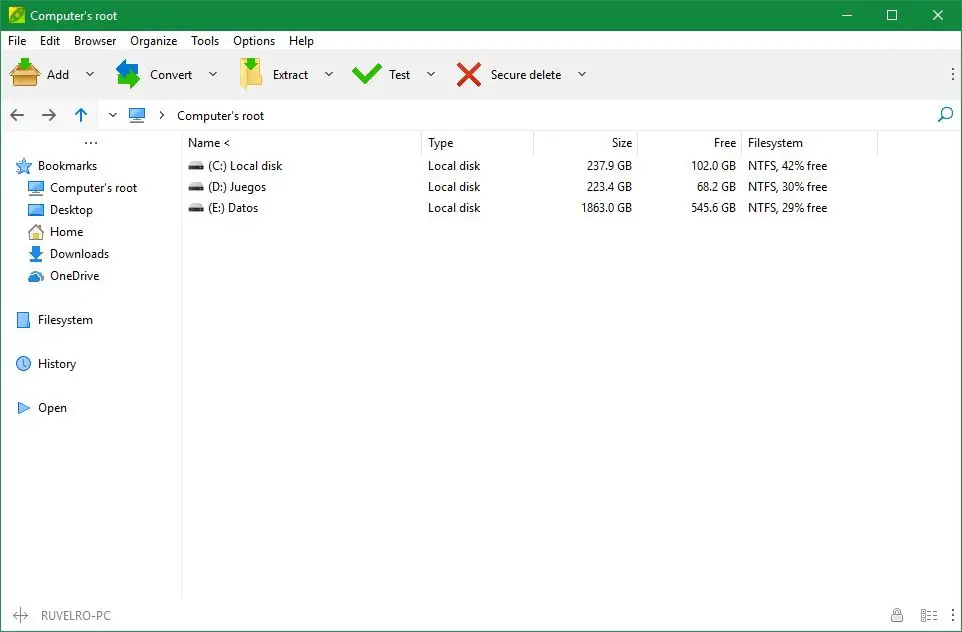This screenshot has height=632, width=962.
Task: Select the (C:) Local disk row name
Action: click(x=245, y=166)
